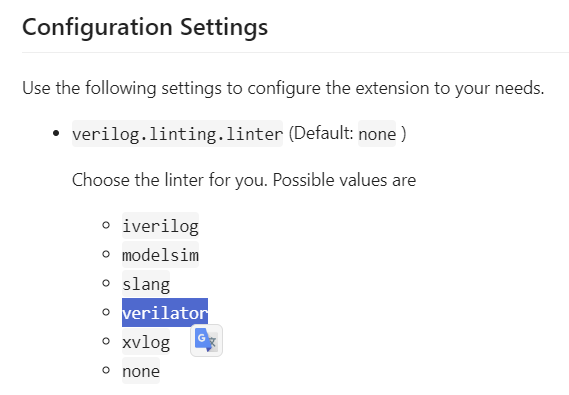Viewport: 569px width, 395px height.
Task: Click the highlighted verilator text
Action: [165, 313]
